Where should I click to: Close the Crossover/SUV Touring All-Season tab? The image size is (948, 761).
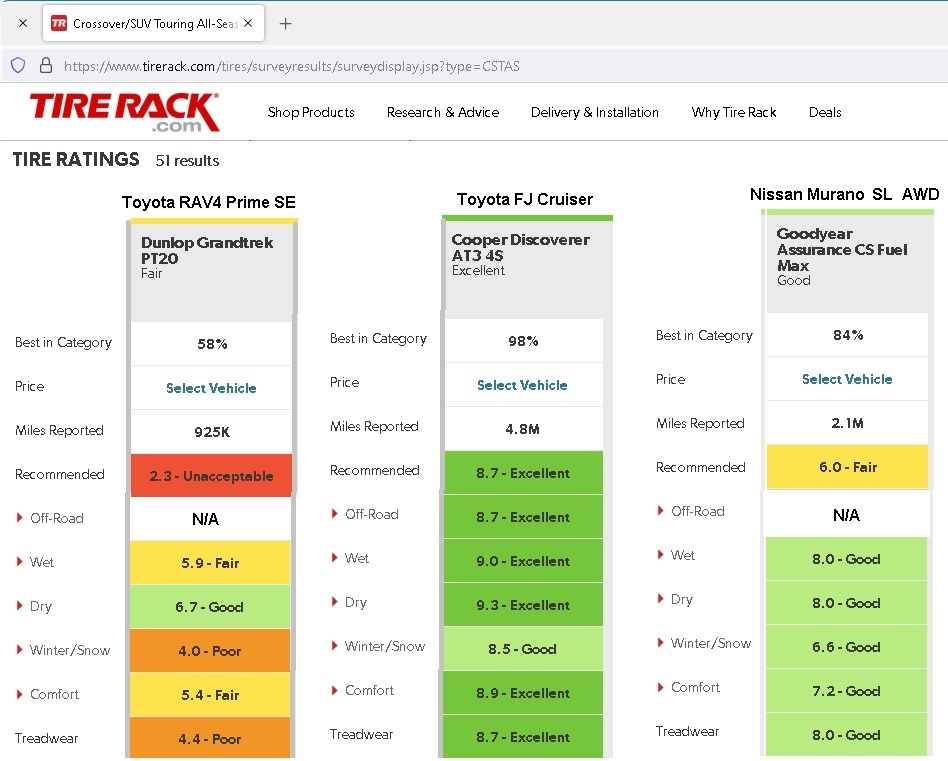tap(248, 23)
